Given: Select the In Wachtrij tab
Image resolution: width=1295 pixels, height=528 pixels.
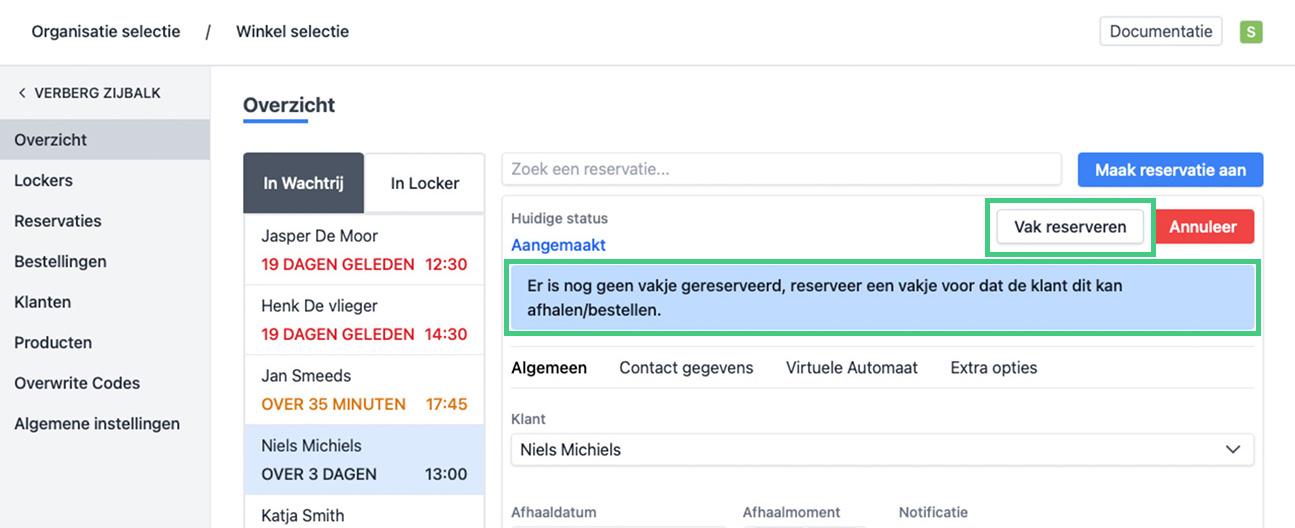Looking at the screenshot, I should 303,183.
